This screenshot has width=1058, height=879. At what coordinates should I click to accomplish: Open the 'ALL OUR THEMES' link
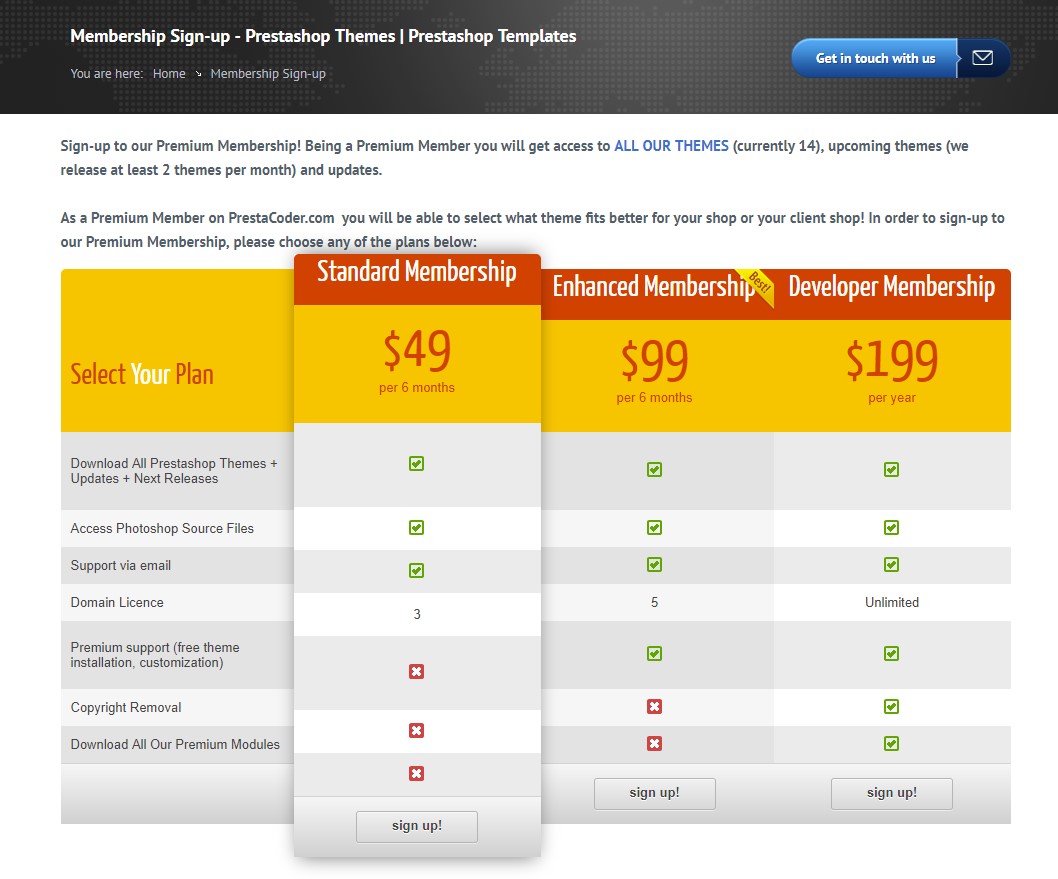(671, 146)
